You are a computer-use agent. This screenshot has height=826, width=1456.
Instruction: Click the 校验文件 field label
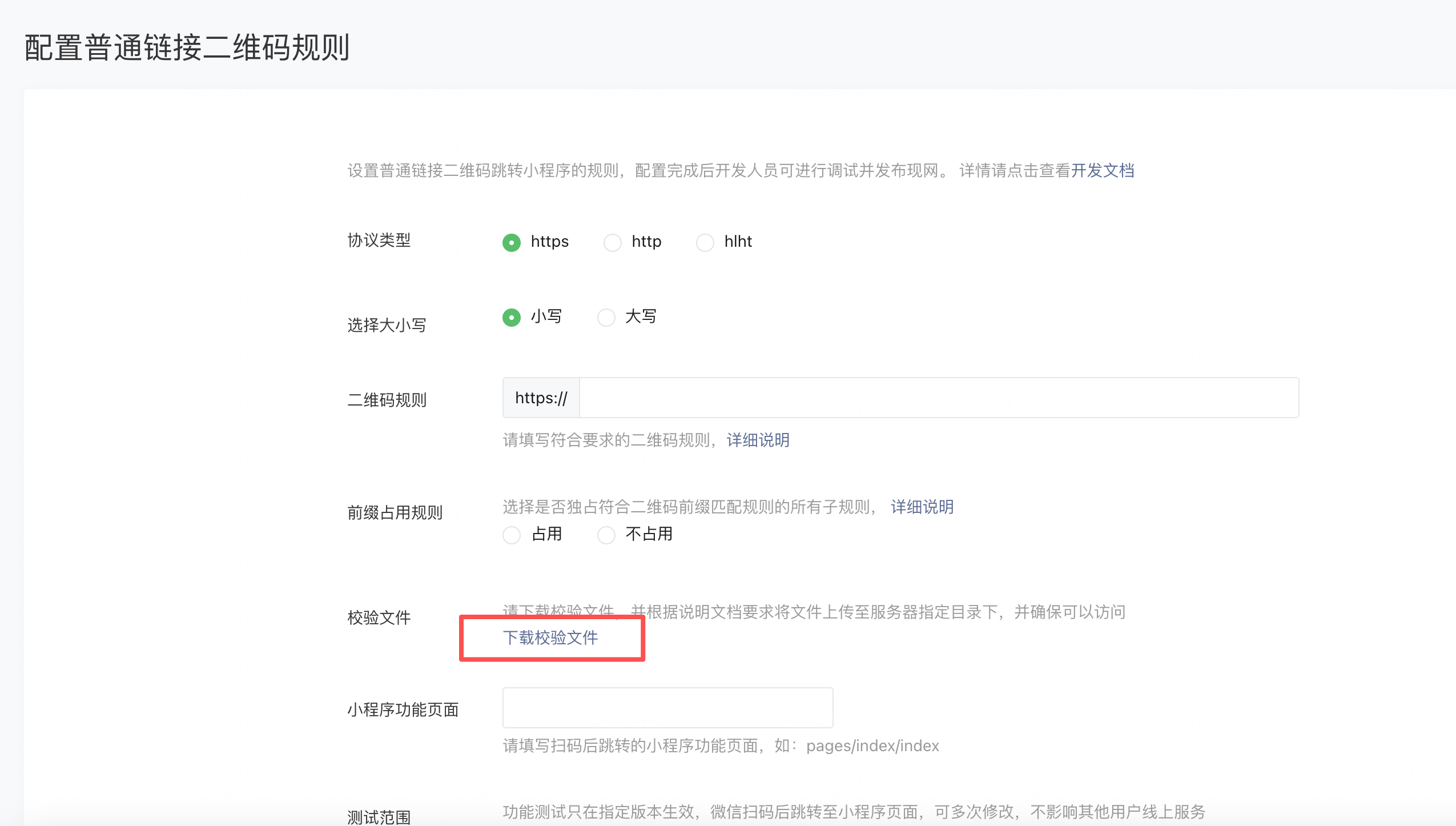(379, 618)
